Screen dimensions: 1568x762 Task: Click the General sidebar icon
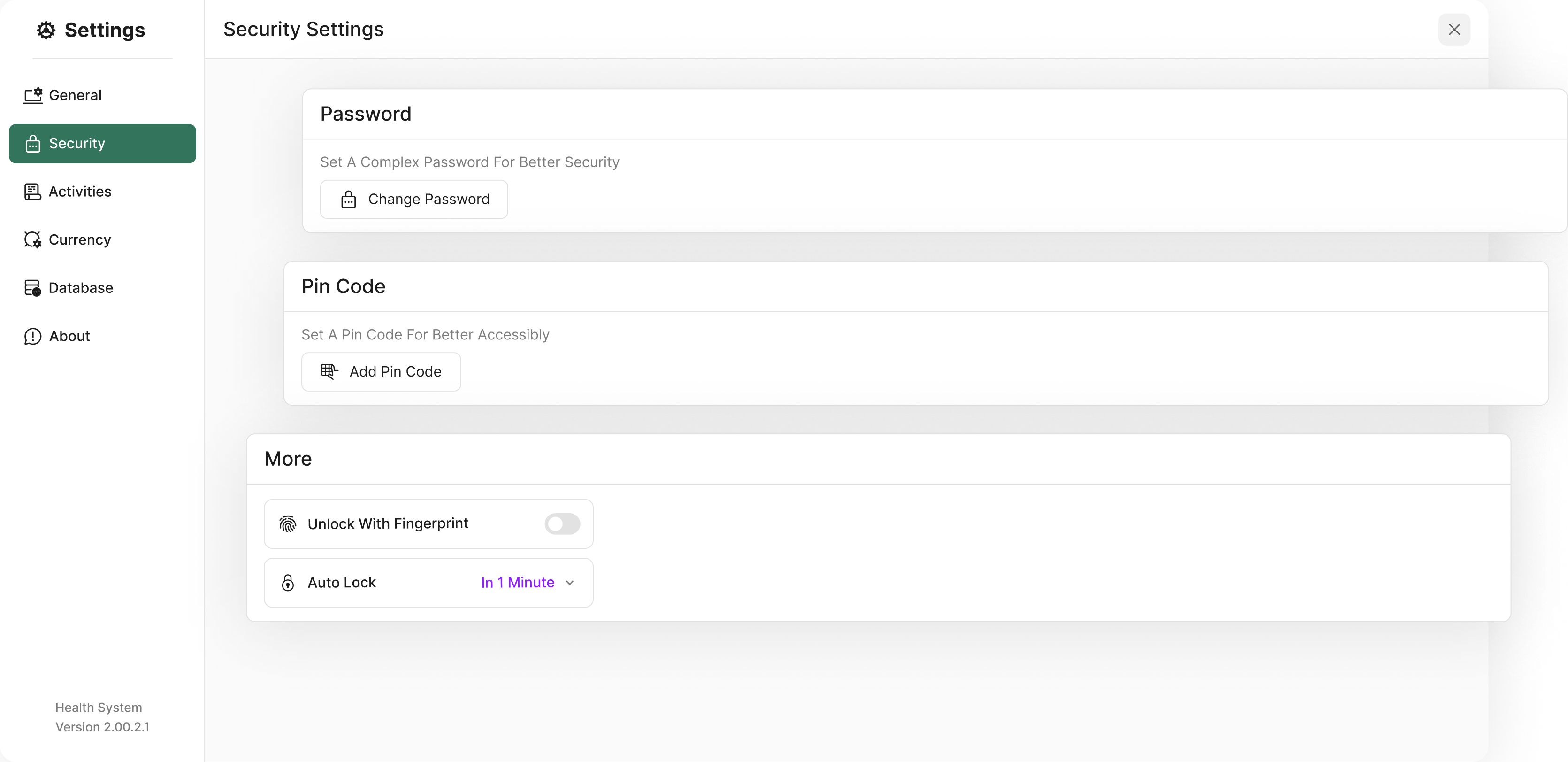click(x=33, y=95)
